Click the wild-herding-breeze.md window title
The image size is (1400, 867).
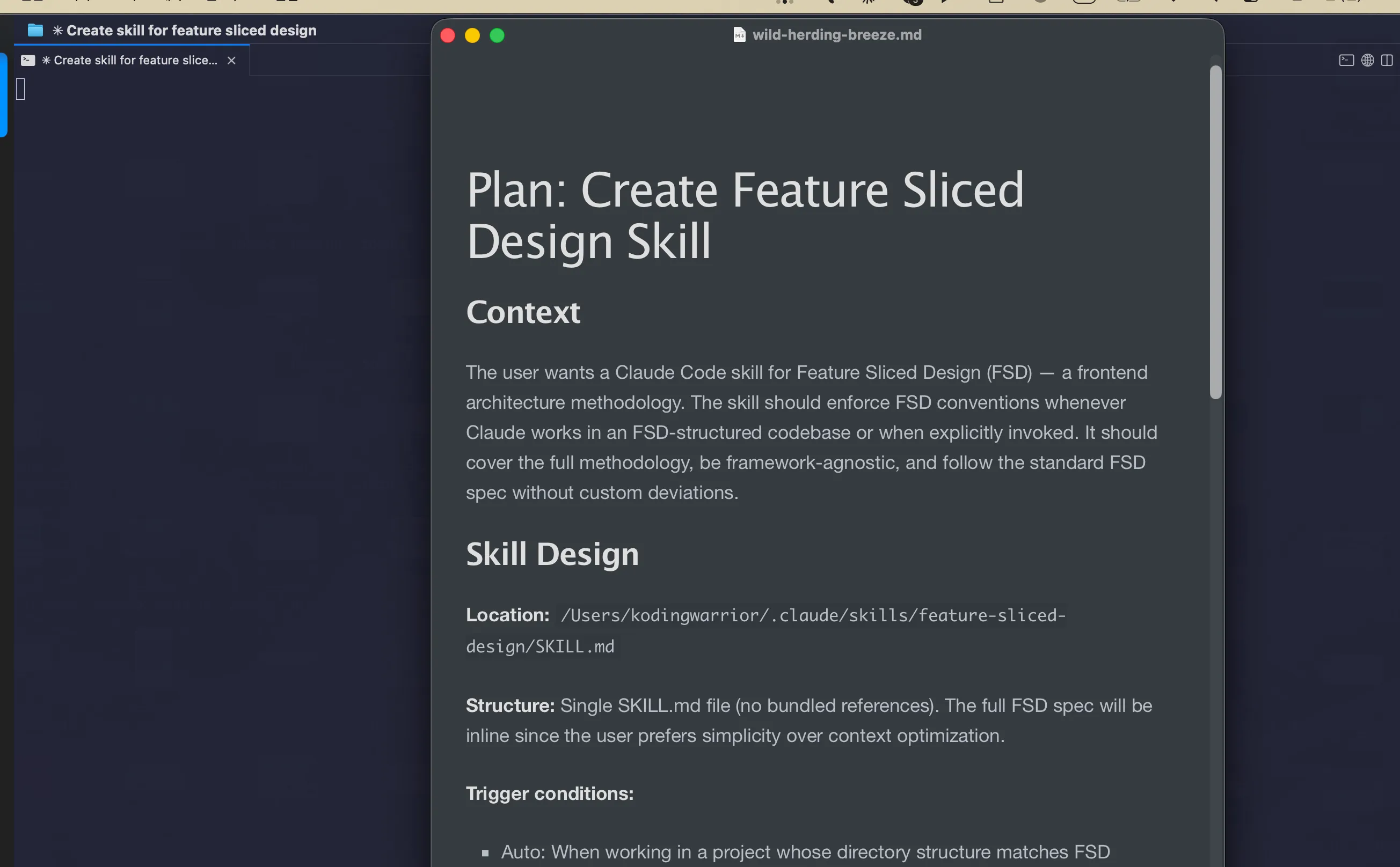(836, 35)
